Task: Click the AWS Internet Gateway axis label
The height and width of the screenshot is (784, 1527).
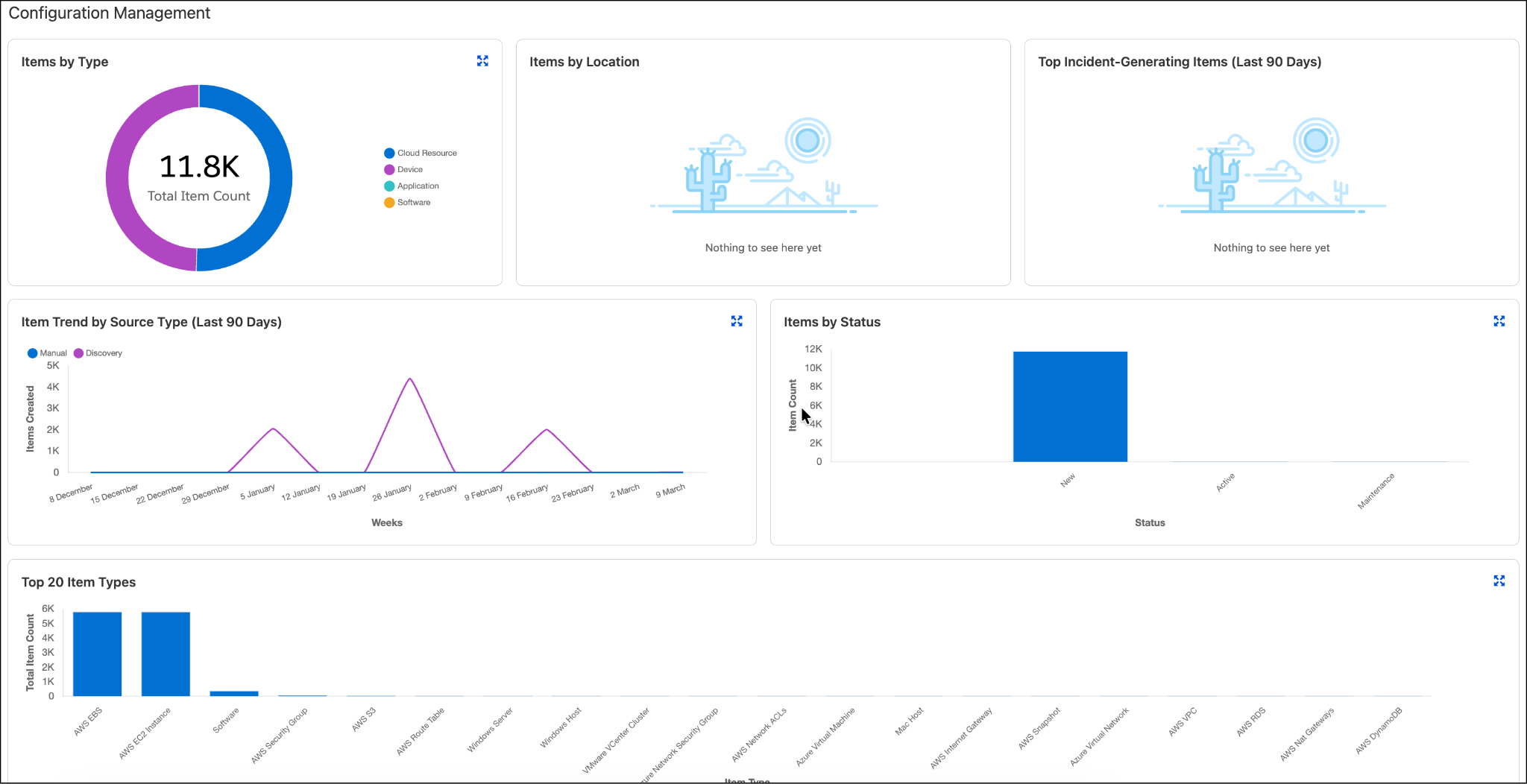Action: tap(961, 739)
